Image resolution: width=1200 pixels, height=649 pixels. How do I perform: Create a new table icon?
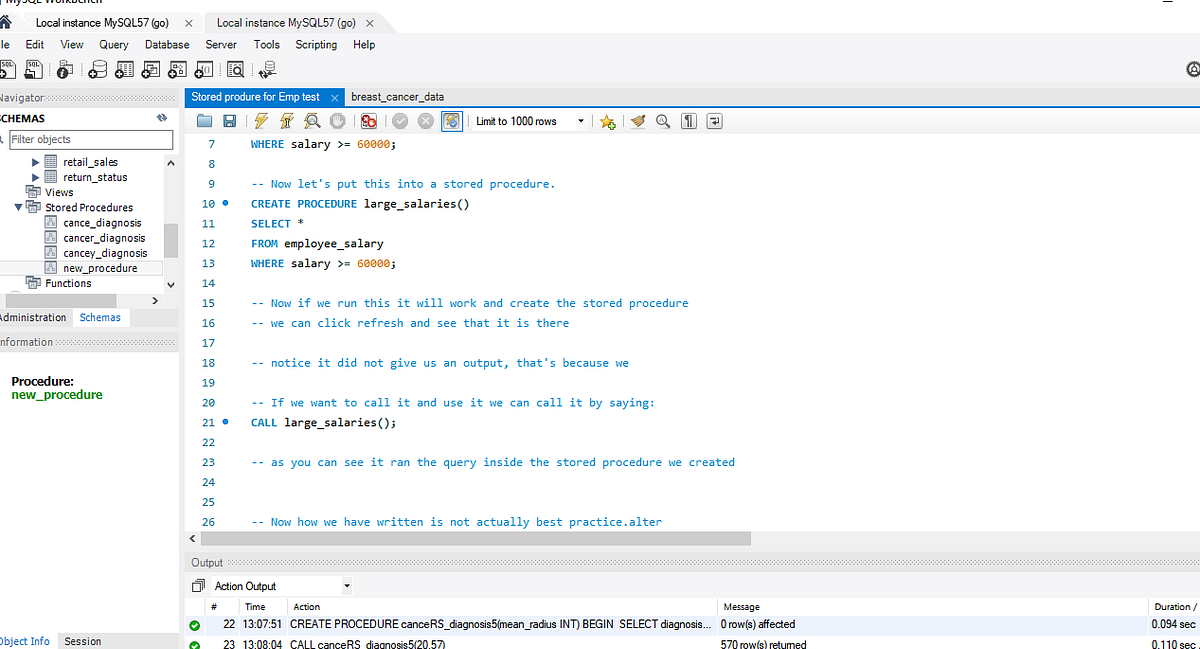click(x=124, y=69)
